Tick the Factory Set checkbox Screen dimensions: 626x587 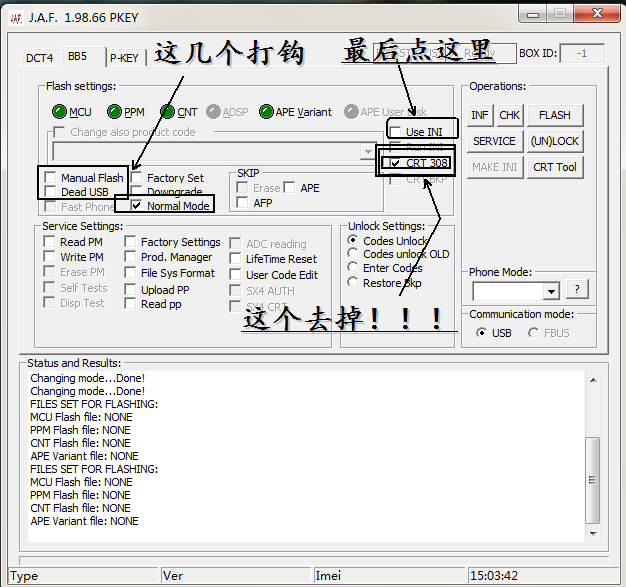point(137,177)
